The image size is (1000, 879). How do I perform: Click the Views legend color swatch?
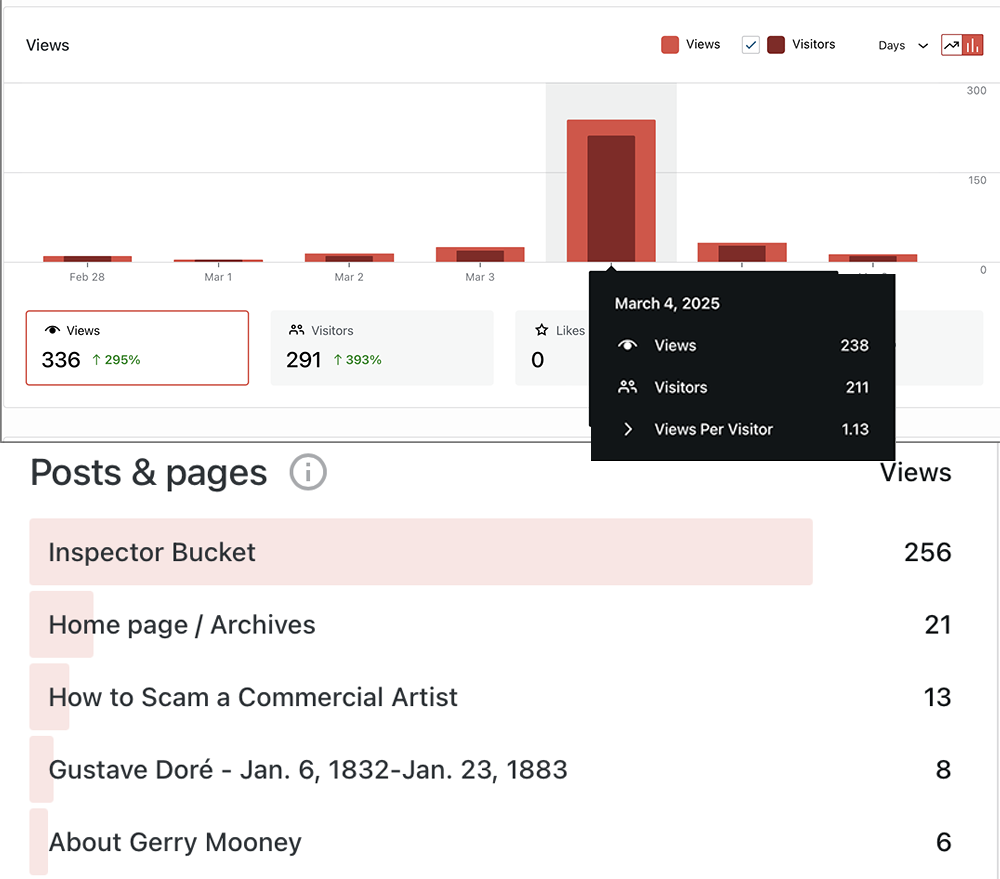tap(670, 45)
